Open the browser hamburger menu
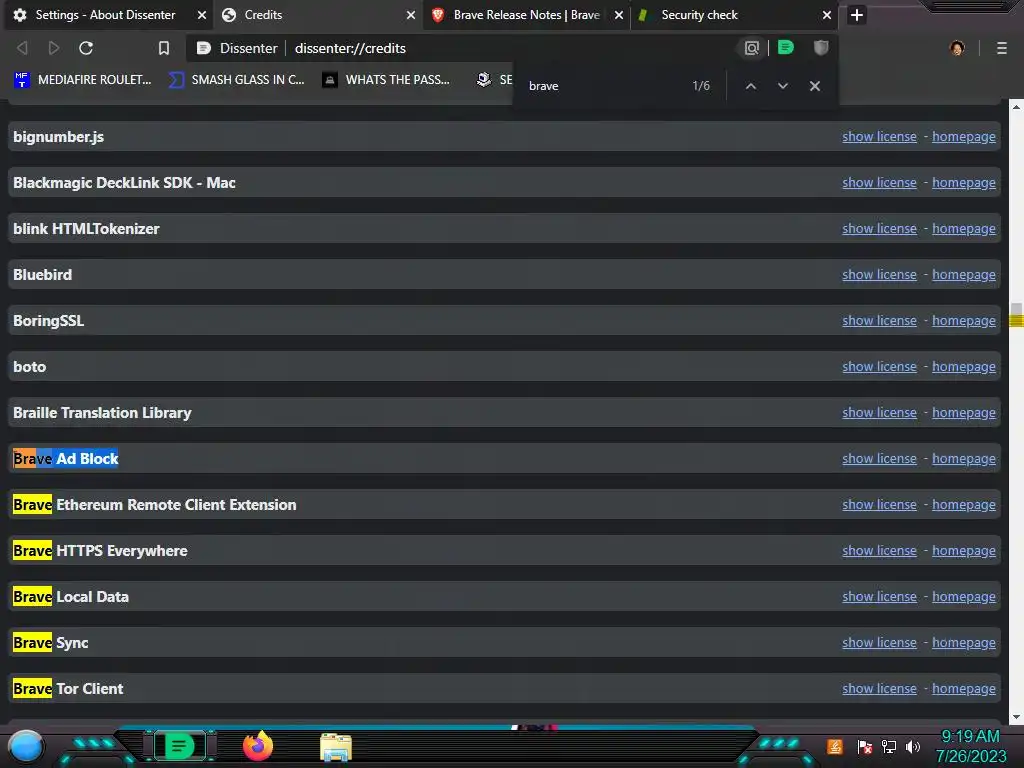 (x=1002, y=48)
